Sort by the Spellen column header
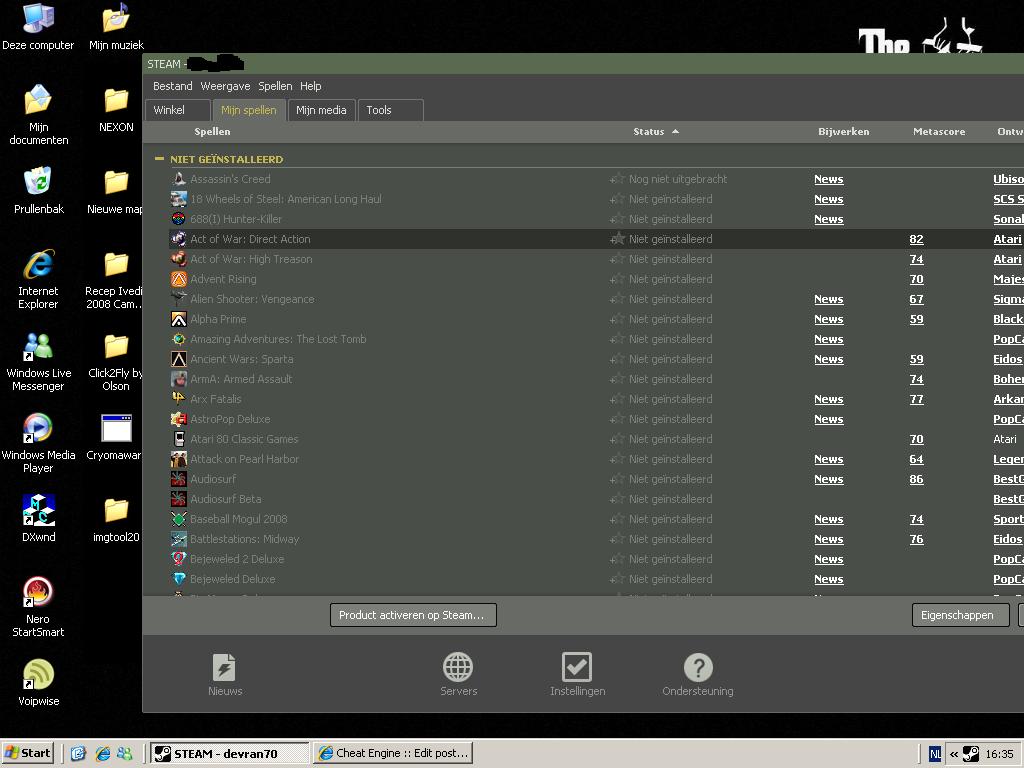Screen dimensions: 1024x768 coord(212,131)
